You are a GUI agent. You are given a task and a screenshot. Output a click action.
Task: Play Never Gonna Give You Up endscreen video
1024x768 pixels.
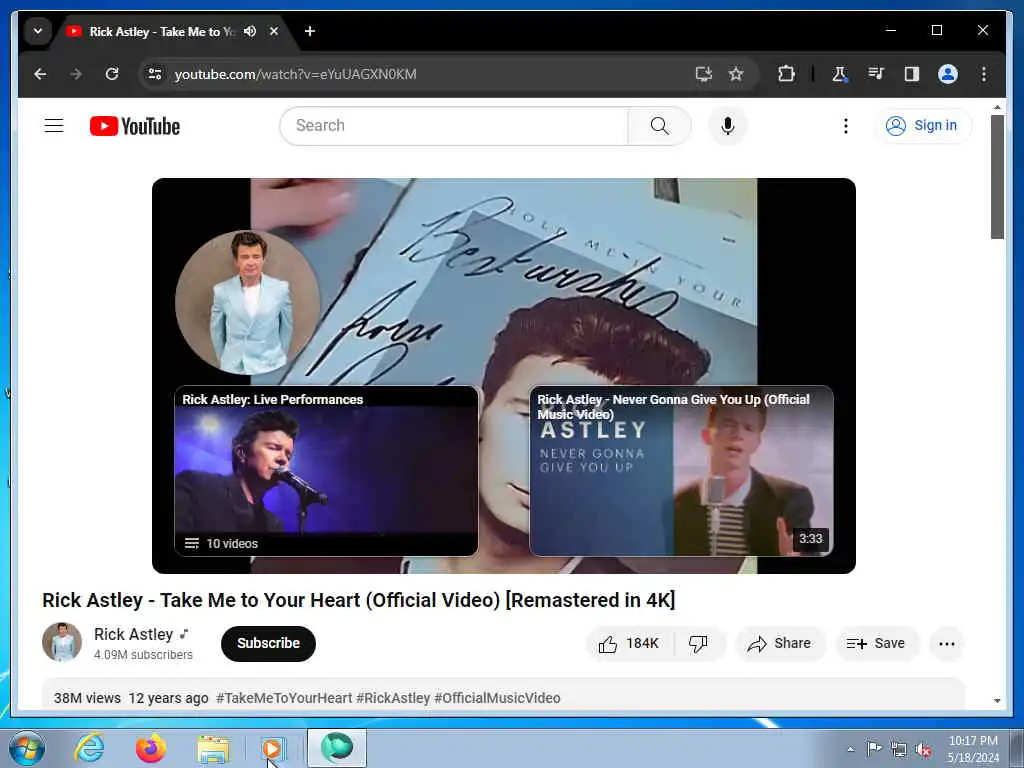pos(681,471)
